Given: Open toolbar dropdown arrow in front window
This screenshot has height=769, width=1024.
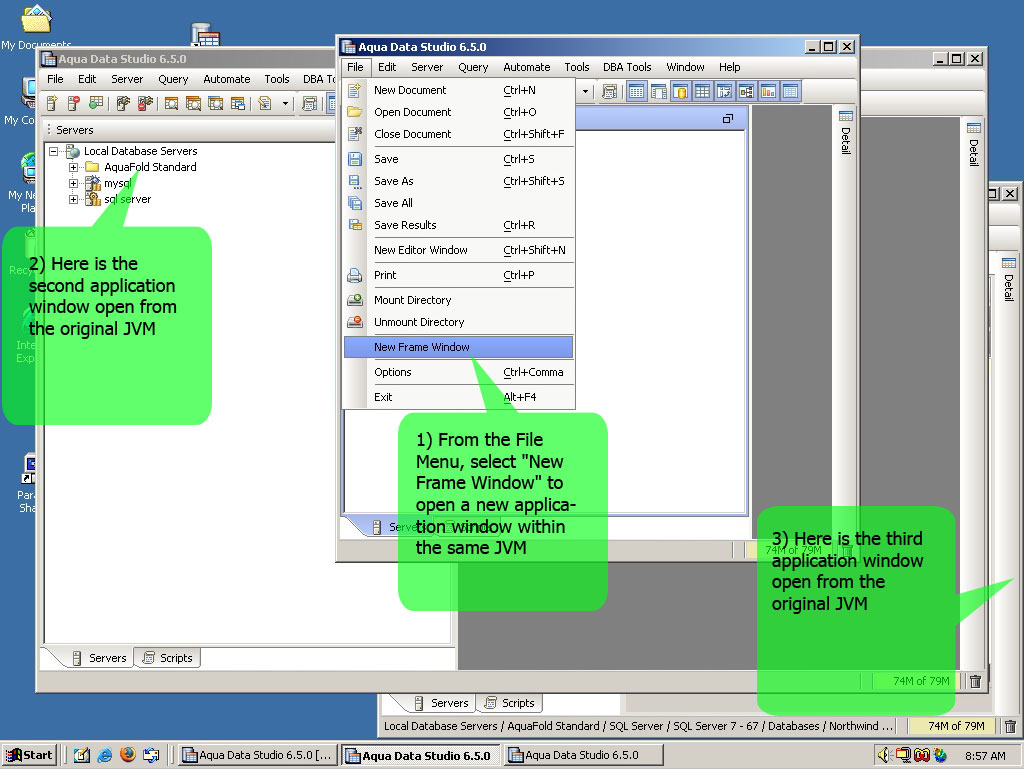Looking at the screenshot, I should [x=585, y=91].
